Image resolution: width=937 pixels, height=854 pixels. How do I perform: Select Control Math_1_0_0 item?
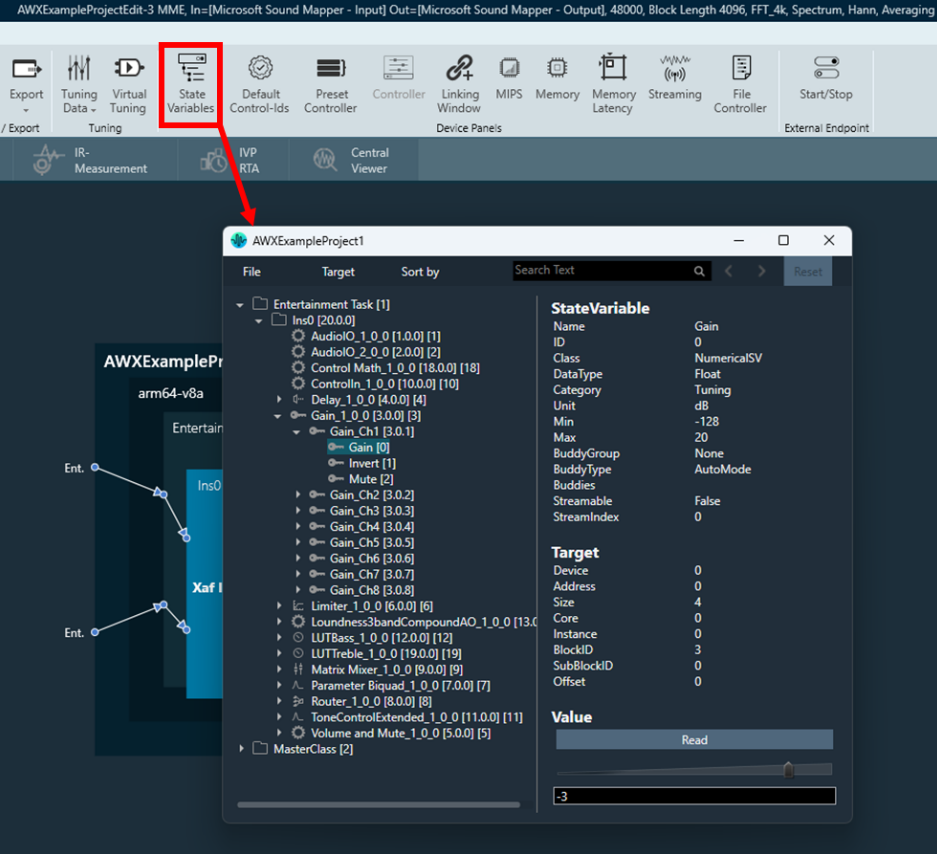point(395,368)
